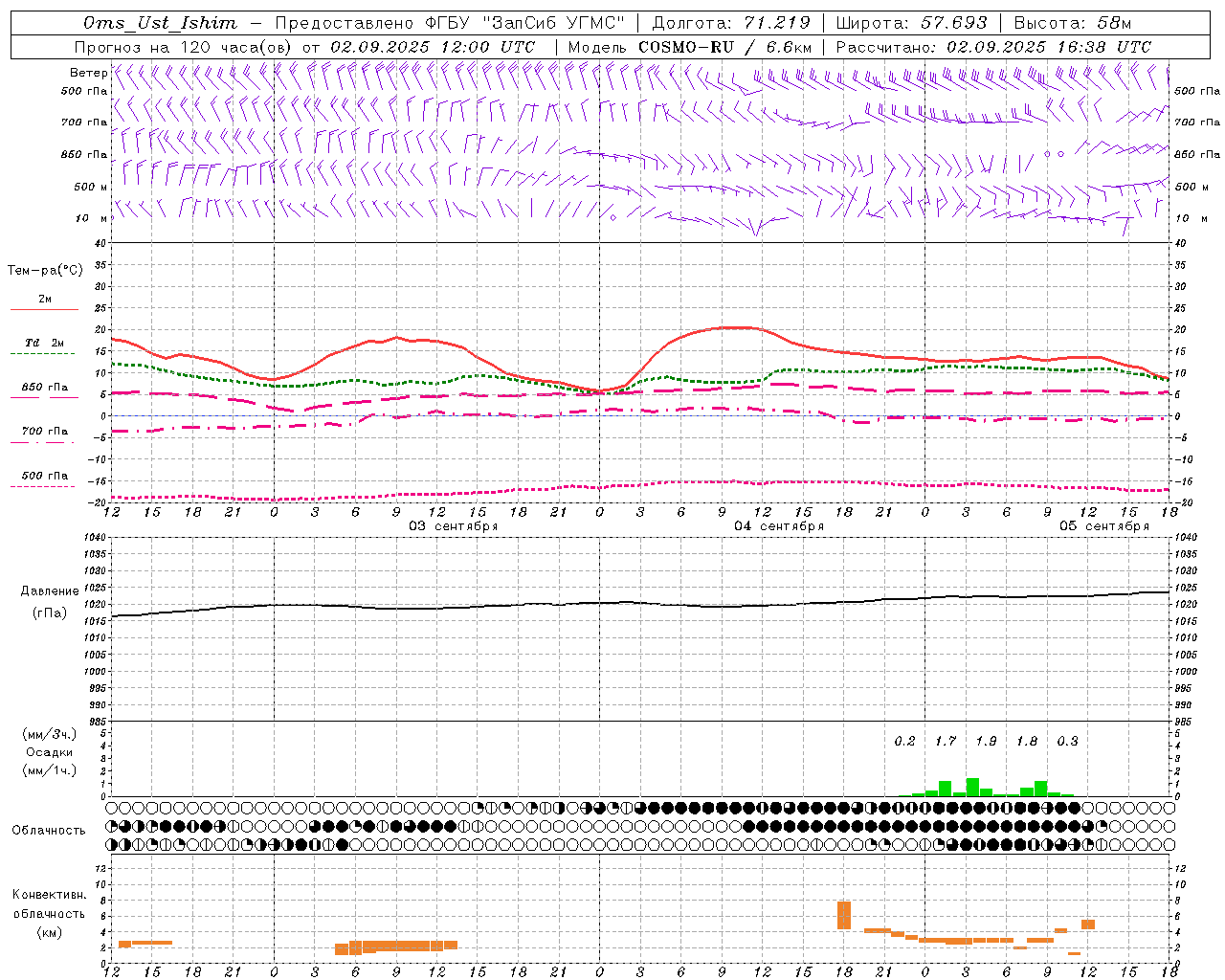The image size is (1225, 980).
Task: Select the 1040 value on left pressure axis
Action: [x=95, y=538]
